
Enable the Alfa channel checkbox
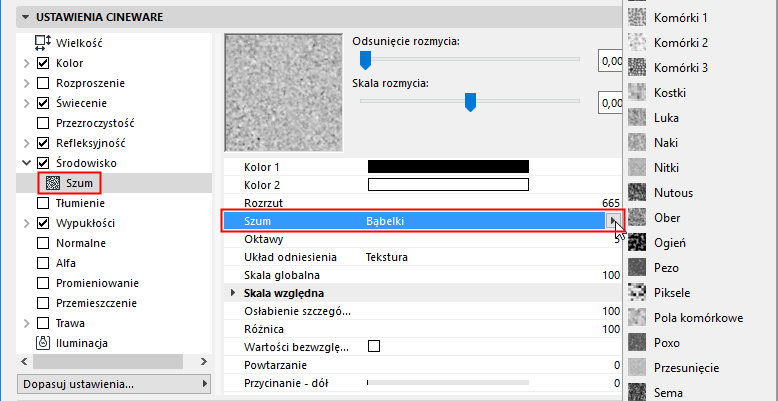[x=43, y=263]
